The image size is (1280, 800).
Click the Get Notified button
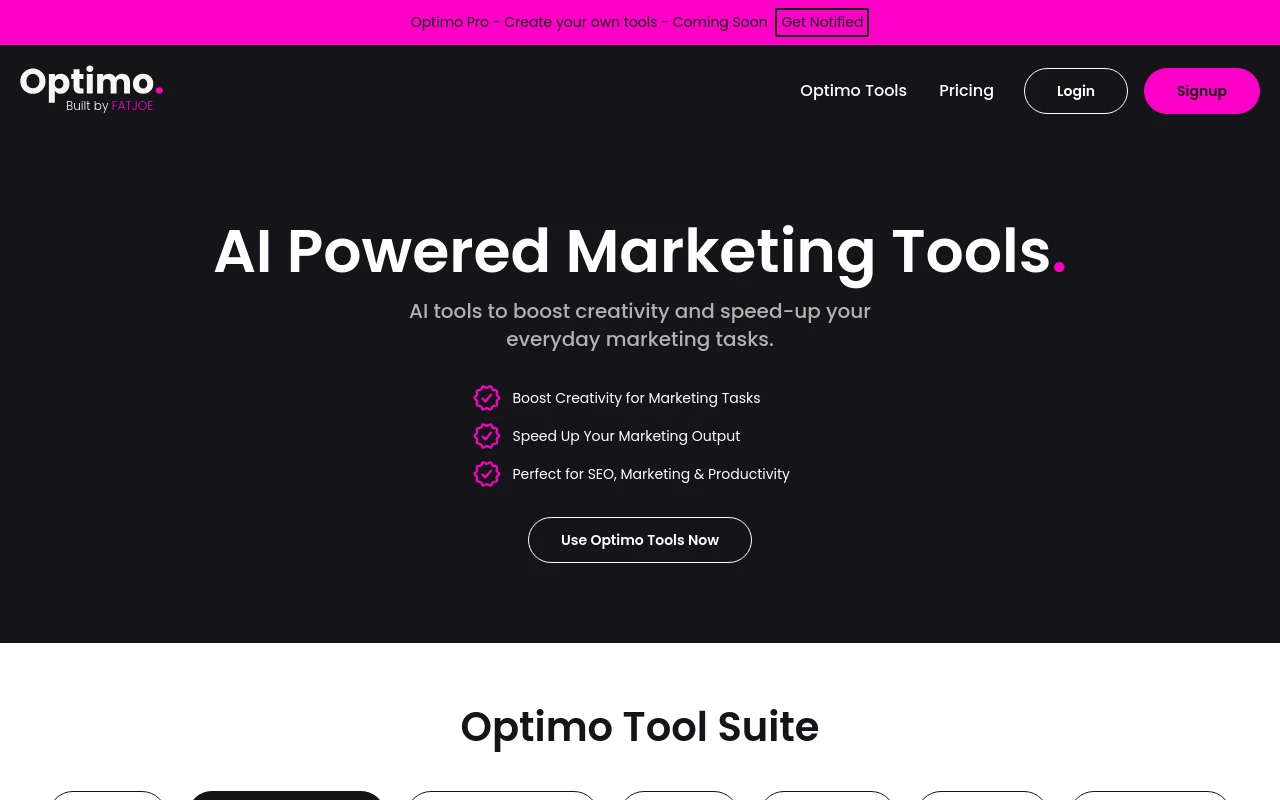(822, 22)
